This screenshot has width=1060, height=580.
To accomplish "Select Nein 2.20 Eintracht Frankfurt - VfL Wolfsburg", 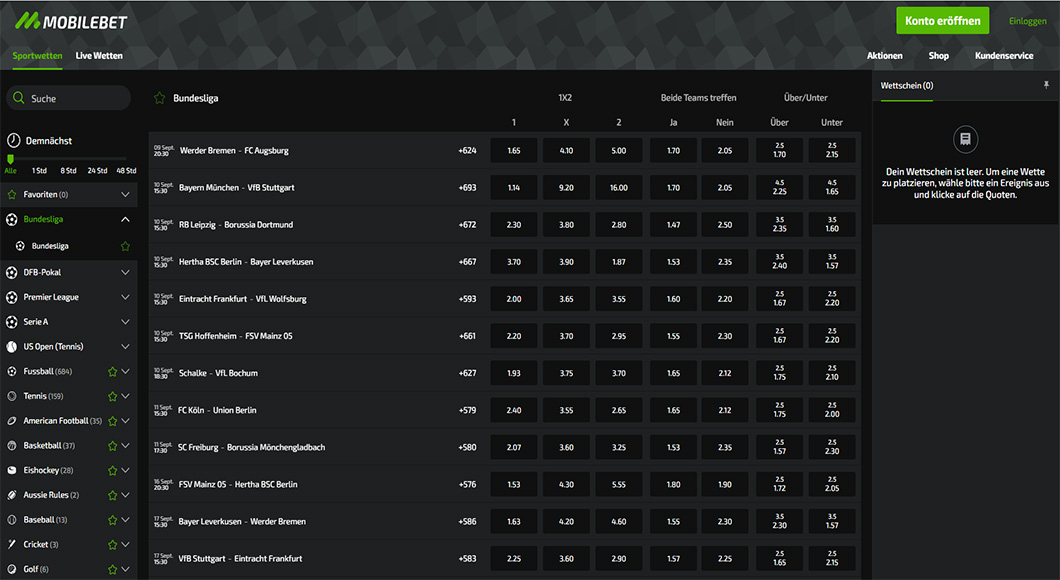I will coord(725,299).
